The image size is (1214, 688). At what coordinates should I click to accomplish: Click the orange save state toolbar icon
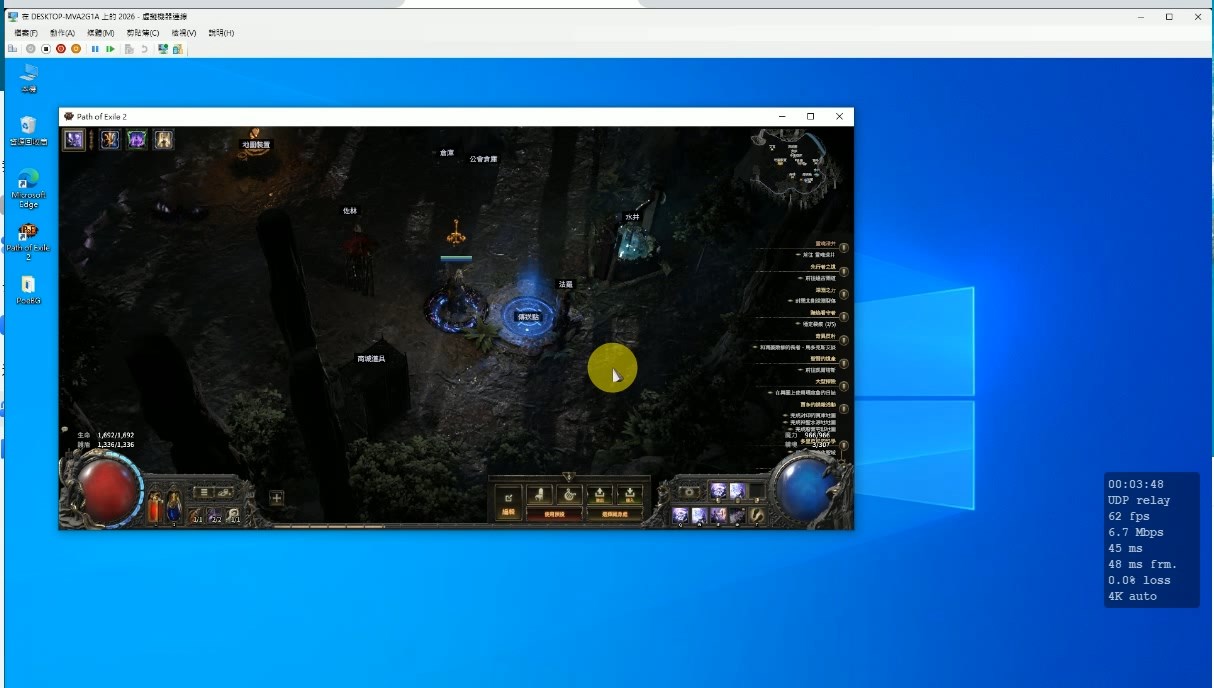click(x=76, y=48)
